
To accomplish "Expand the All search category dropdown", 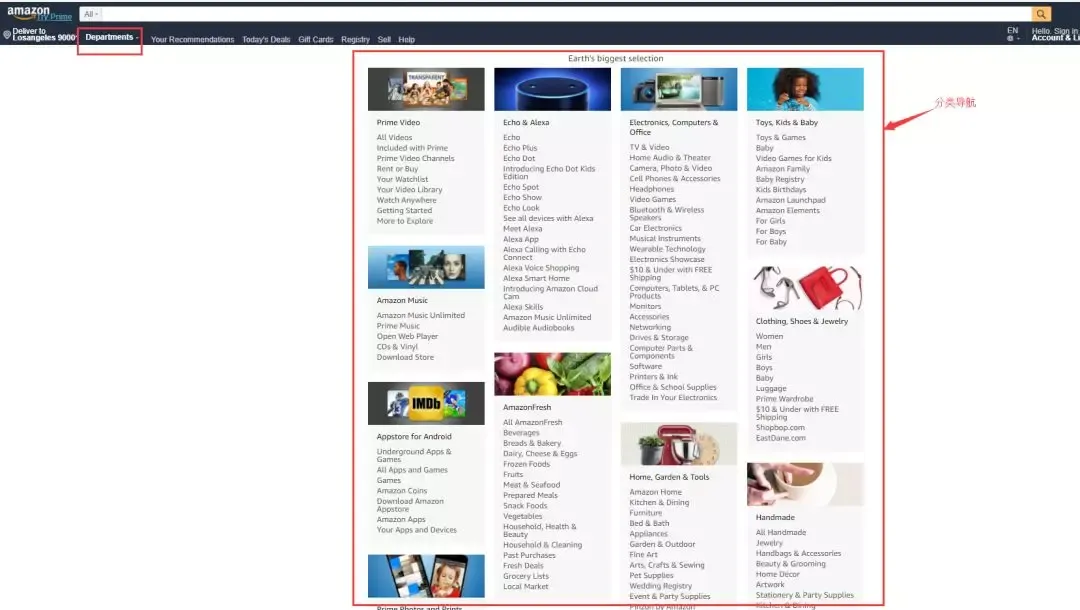I will [x=90, y=14].
